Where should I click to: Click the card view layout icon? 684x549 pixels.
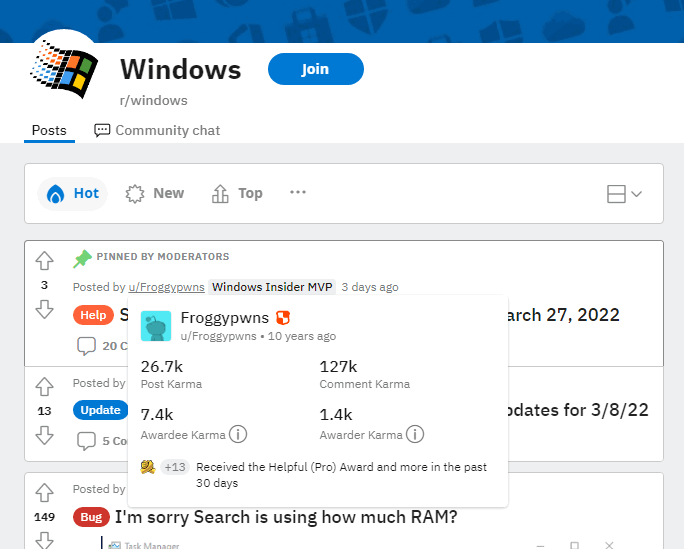[616, 194]
